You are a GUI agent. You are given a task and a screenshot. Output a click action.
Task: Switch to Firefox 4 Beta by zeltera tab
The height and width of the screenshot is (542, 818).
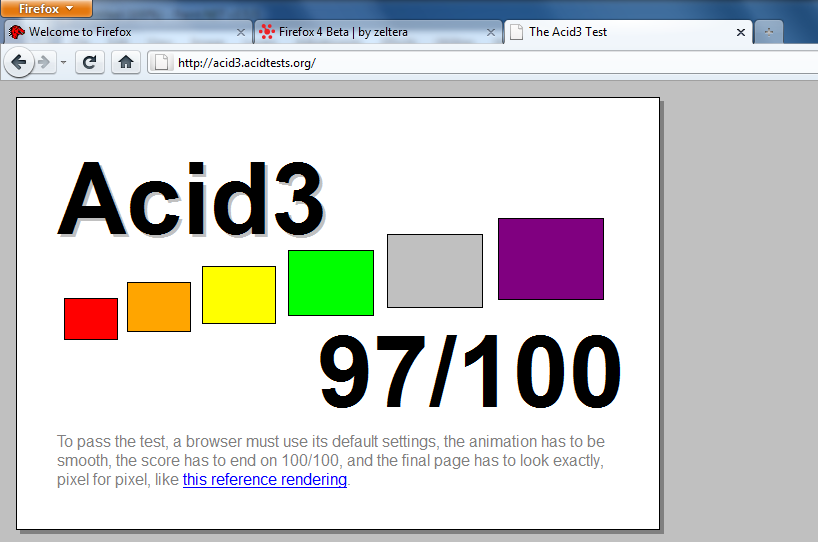tap(378, 32)
